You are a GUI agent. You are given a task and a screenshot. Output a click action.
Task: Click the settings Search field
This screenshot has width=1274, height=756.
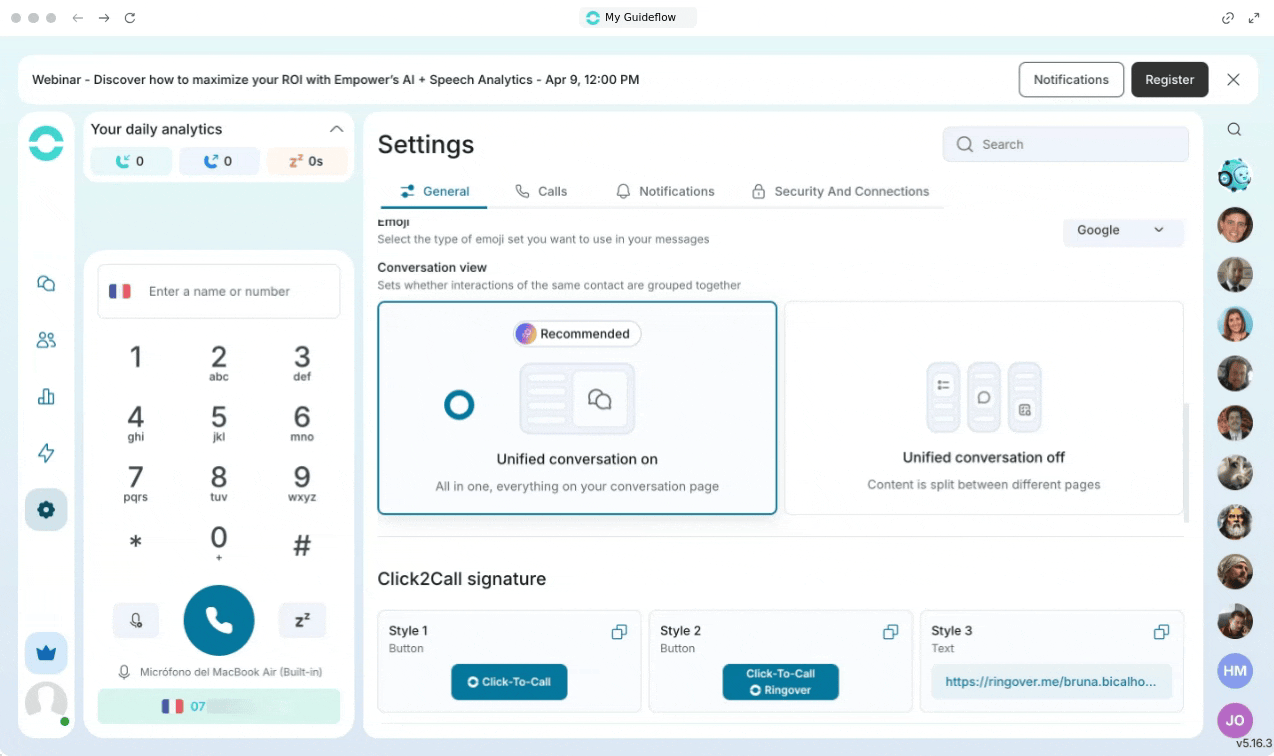point(1066,144)
